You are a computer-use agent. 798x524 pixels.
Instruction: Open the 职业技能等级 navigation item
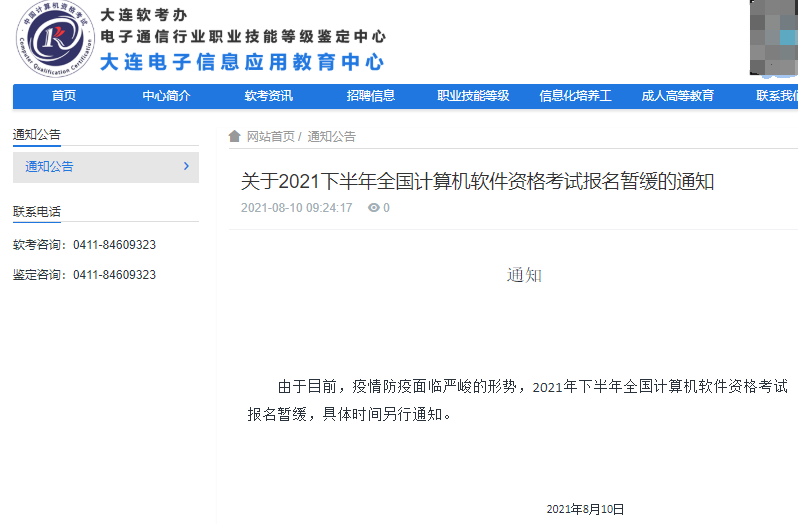point(473,96)
